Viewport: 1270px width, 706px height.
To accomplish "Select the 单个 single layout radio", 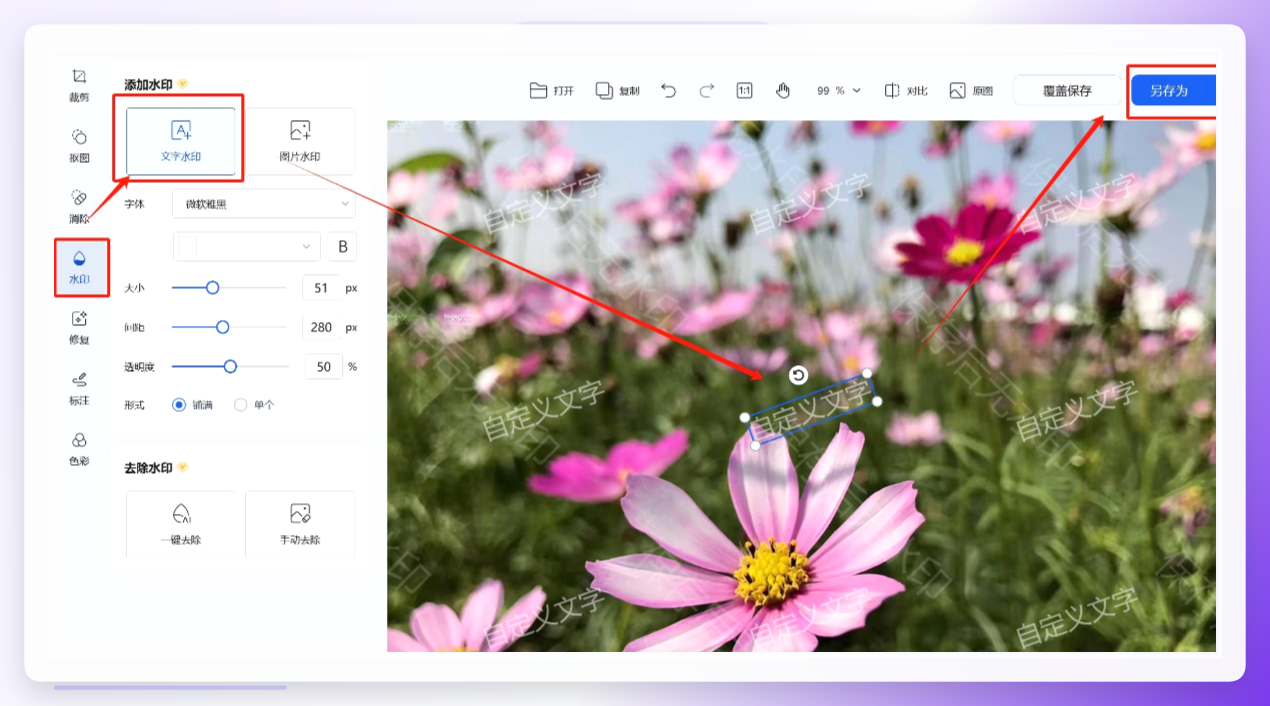I will (254, 405).
